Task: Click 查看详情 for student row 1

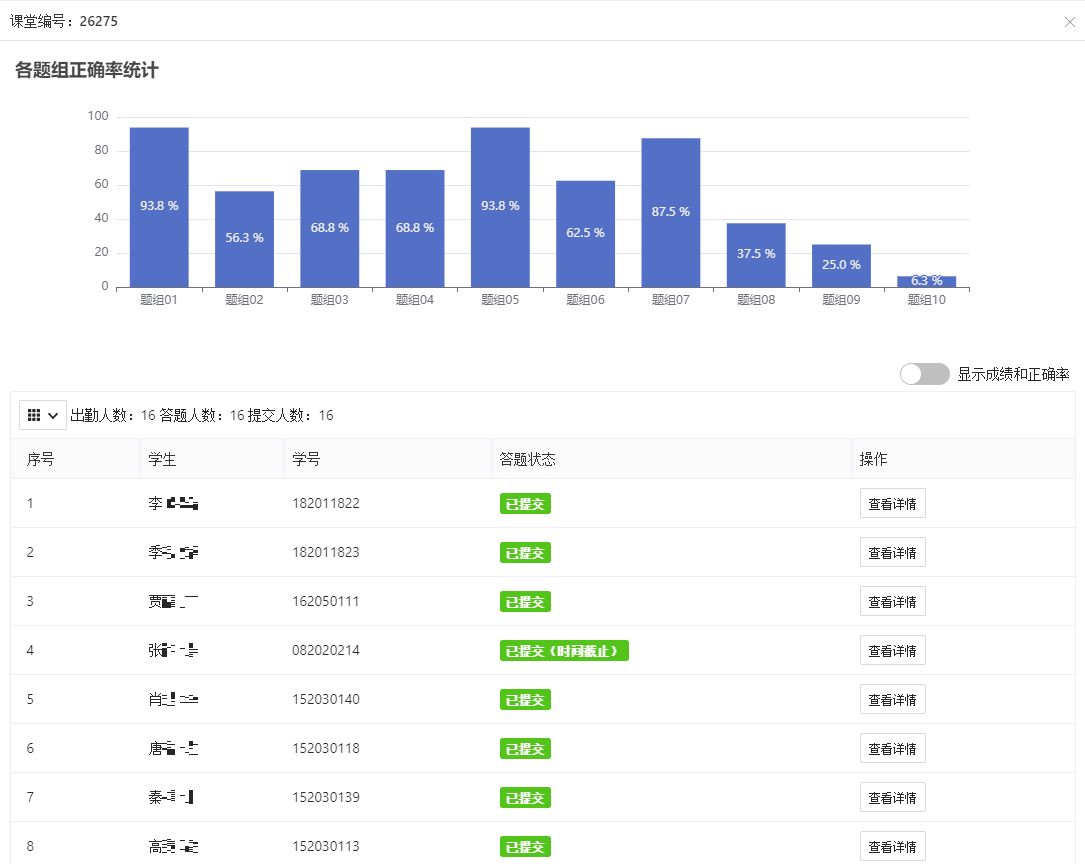Action: [x=892, y=503]
